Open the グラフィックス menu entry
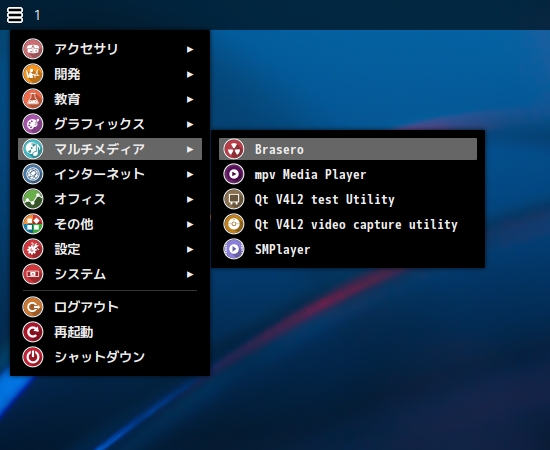Viewport: 550px width, 450px height. (110, 124)
